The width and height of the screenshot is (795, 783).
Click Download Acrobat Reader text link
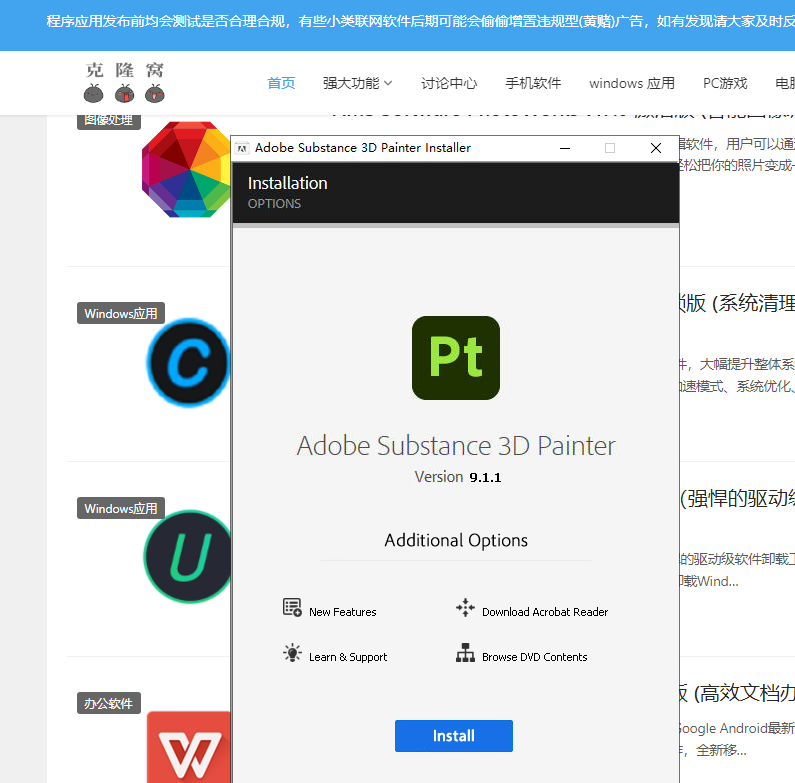(545, 612)
